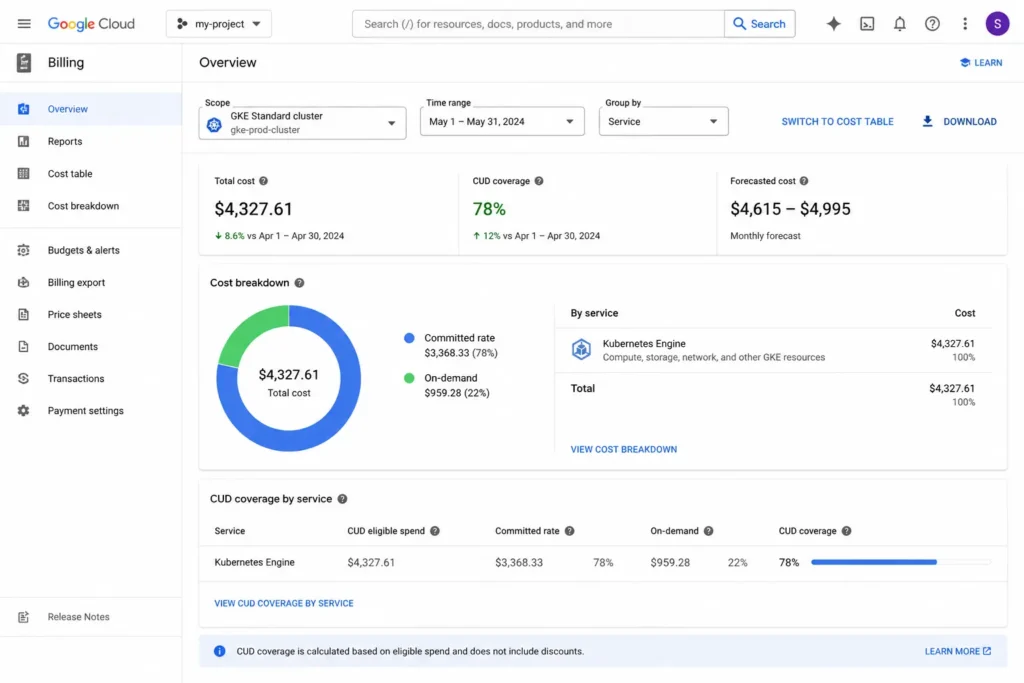The image size is (1024, 683).
Task: Open the Group by Service dropdown
Action: 664,121
